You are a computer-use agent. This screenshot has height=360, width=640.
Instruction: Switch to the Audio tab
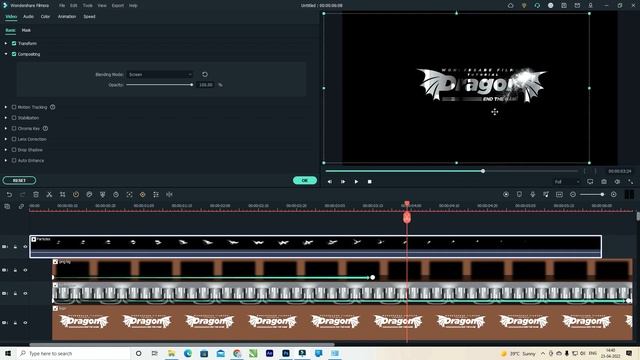click(x=28, y=17)
